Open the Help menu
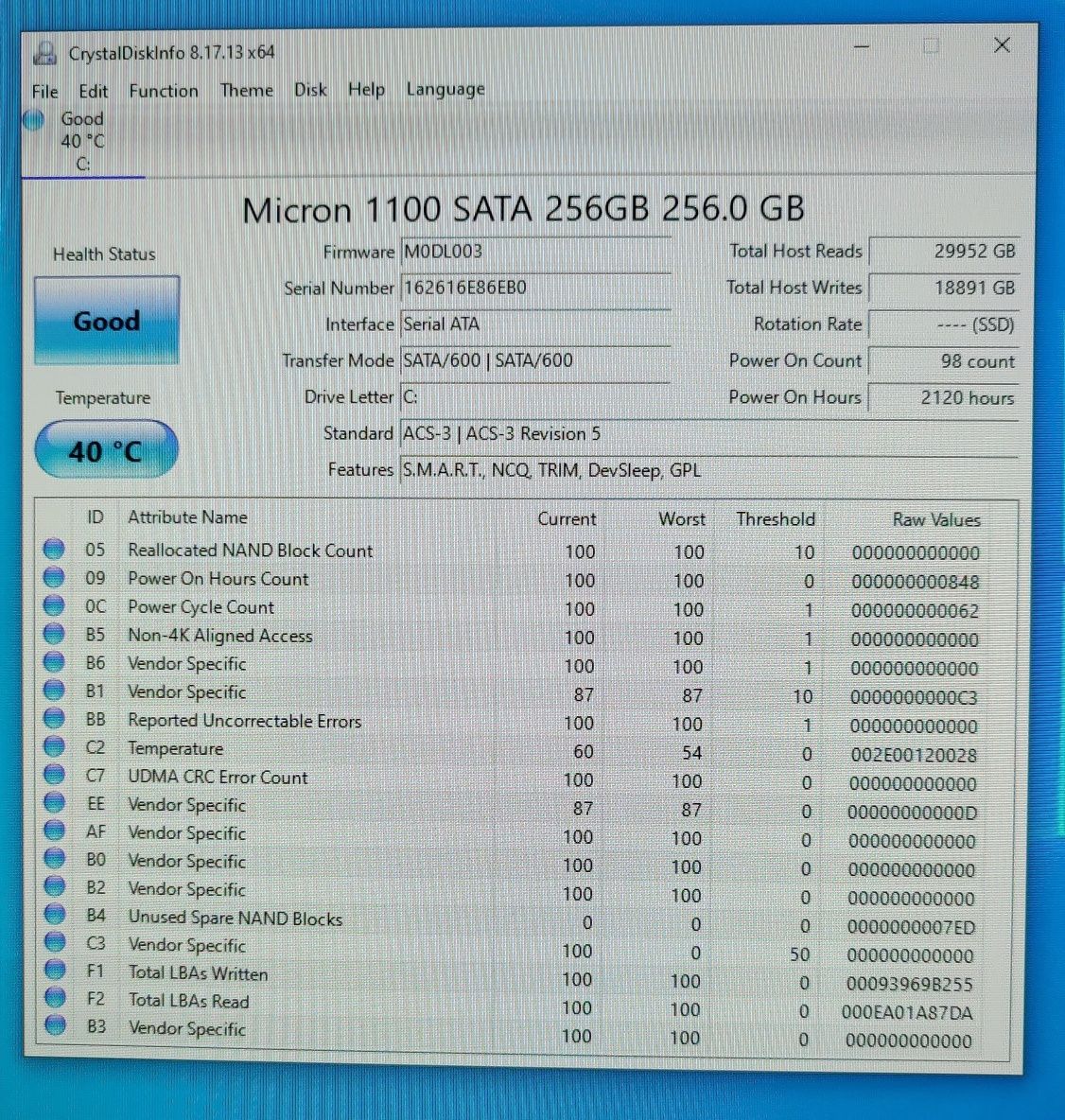Image resolution: width=1065 pixels, height=1120 pixels. pyautogui.click(x=366, y=89)
